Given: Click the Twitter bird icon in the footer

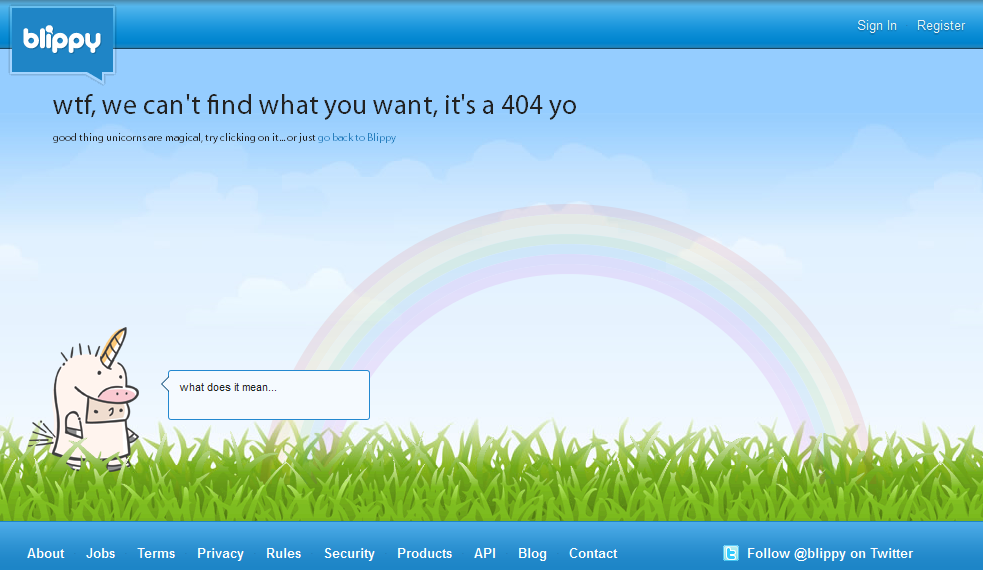Looking at the screenshot, I should point(730,553).
